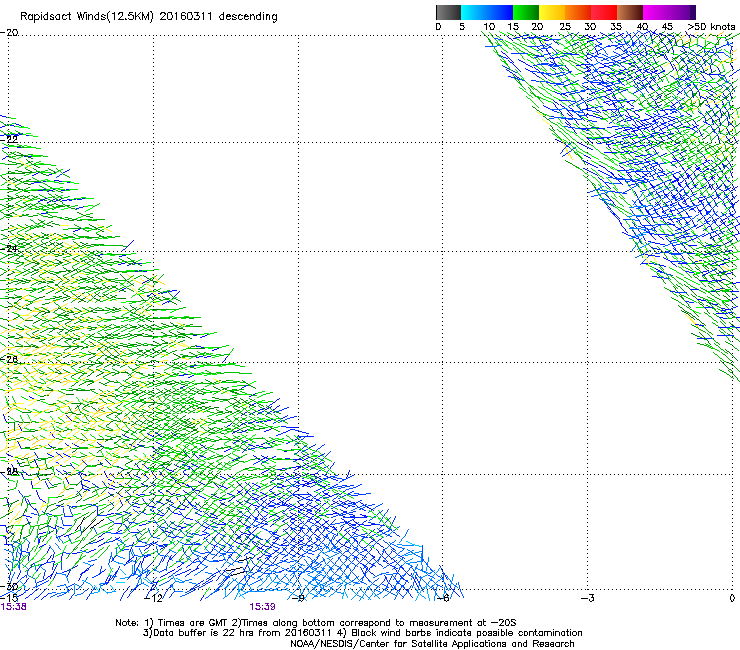Image resolution: width=740 pixels, height=650 pixels.
Task: Click the '-20' latitude axis label
Action: 9,33
